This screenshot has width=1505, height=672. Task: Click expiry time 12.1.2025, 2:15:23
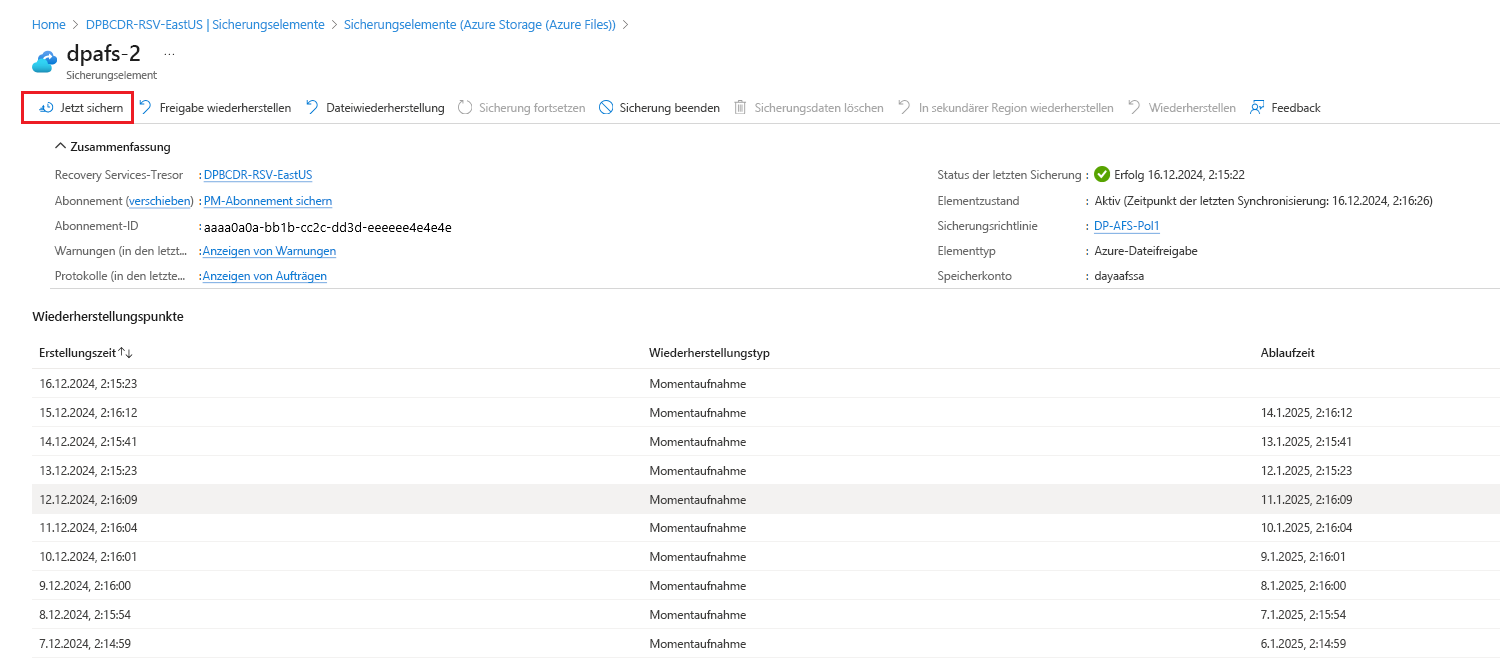click(x=1307, y=471)
